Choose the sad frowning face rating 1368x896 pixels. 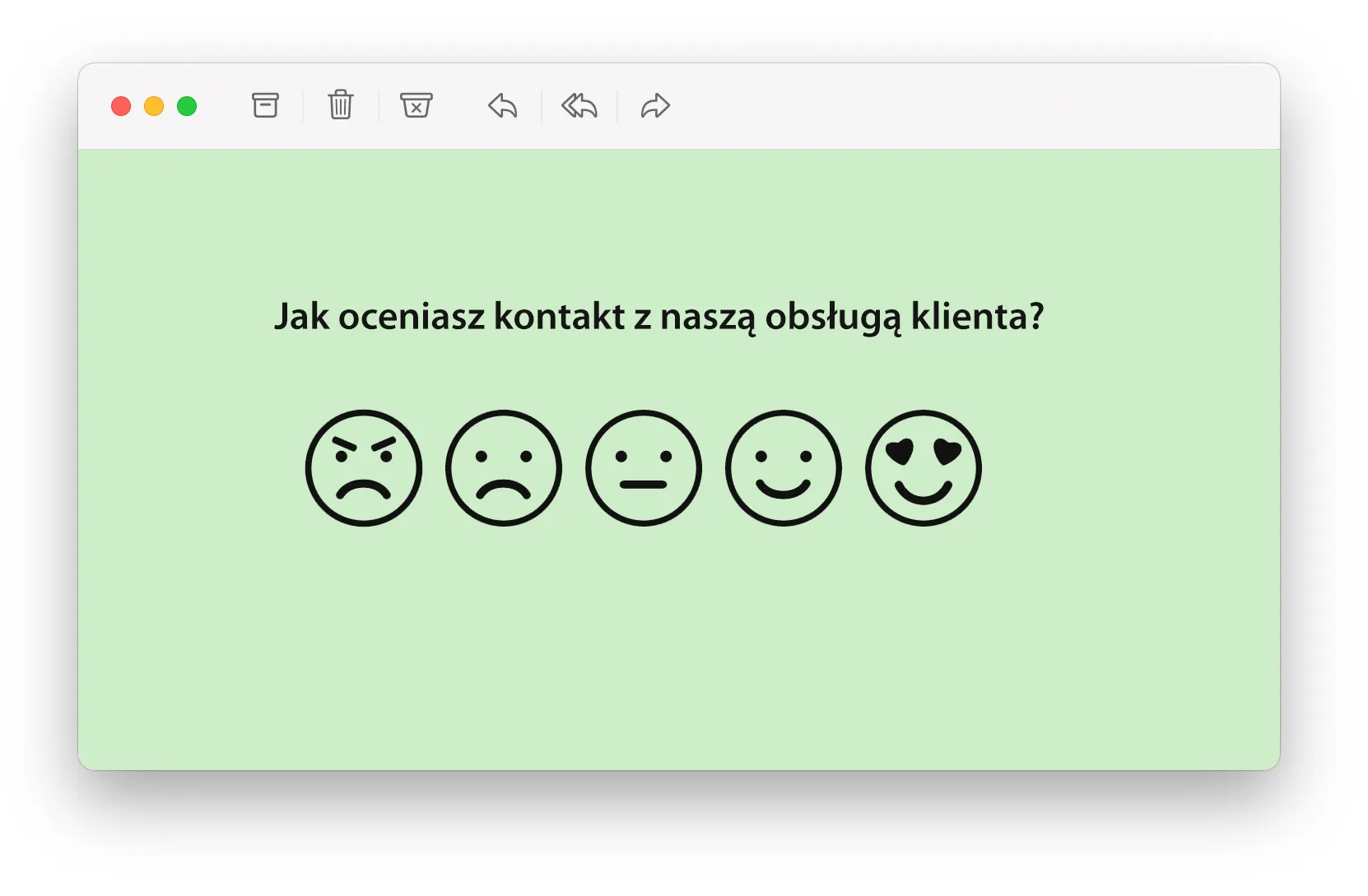[x=504, y=468]
